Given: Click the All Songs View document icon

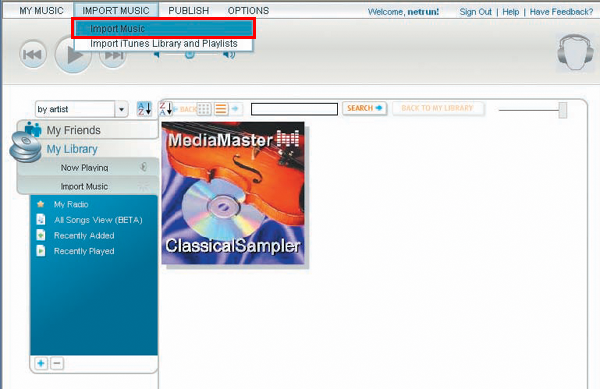Looking at the screenshot, I should tap(41, 220).
